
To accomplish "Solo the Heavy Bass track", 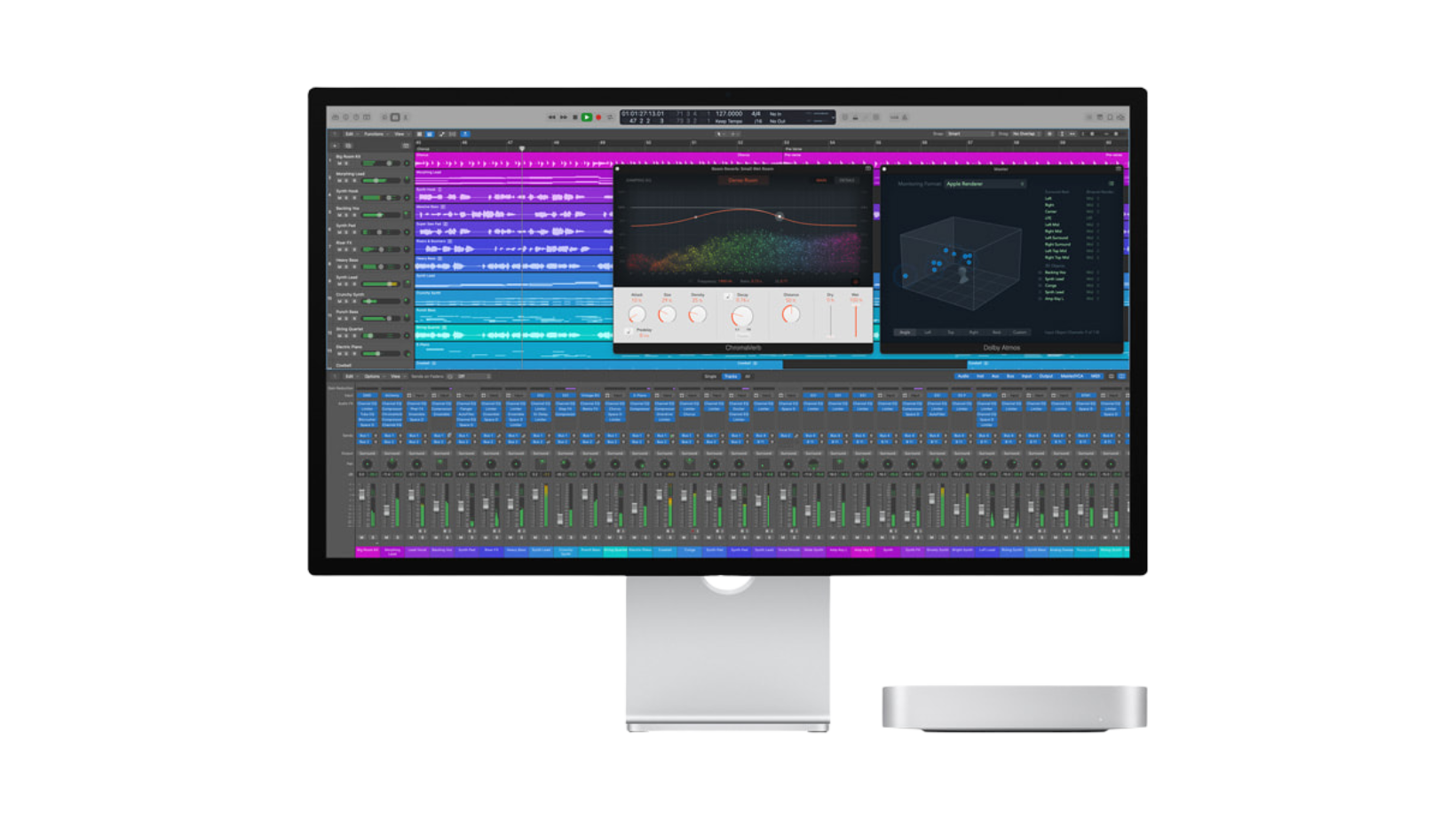I will 346,266.
